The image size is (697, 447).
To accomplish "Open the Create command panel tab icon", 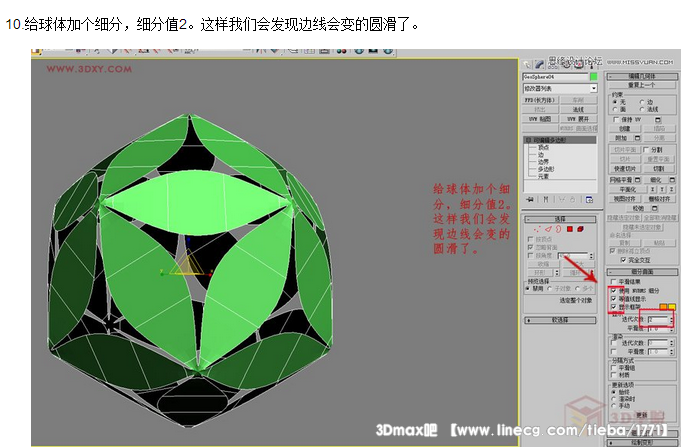I will coord(526,64).
